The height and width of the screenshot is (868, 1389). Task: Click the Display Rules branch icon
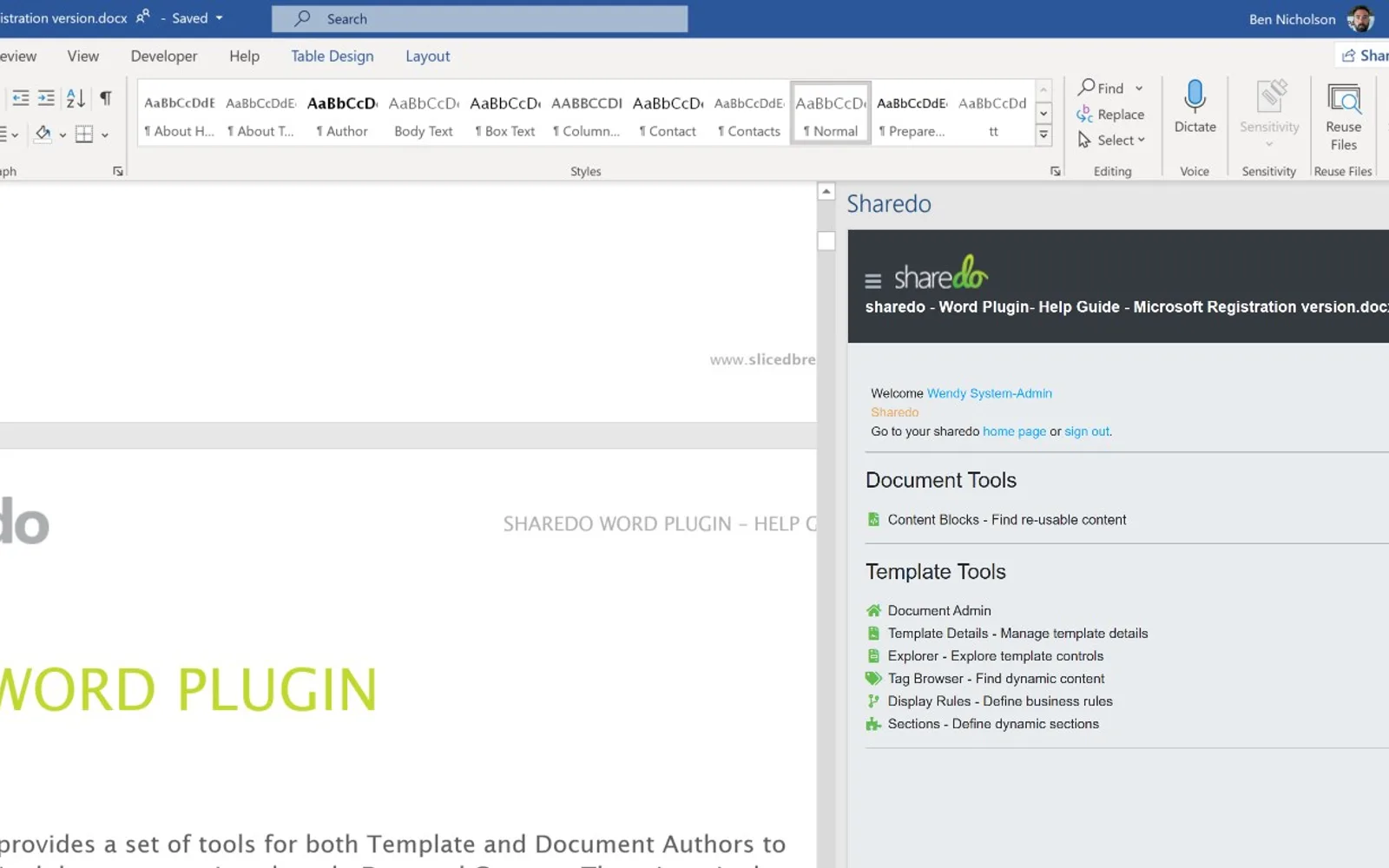point(873,700)
